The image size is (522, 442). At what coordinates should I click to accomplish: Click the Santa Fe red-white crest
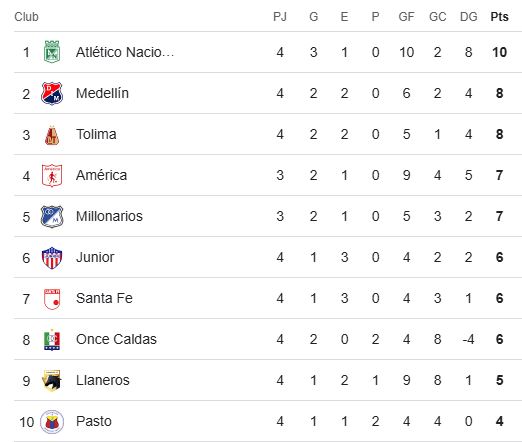52,299
